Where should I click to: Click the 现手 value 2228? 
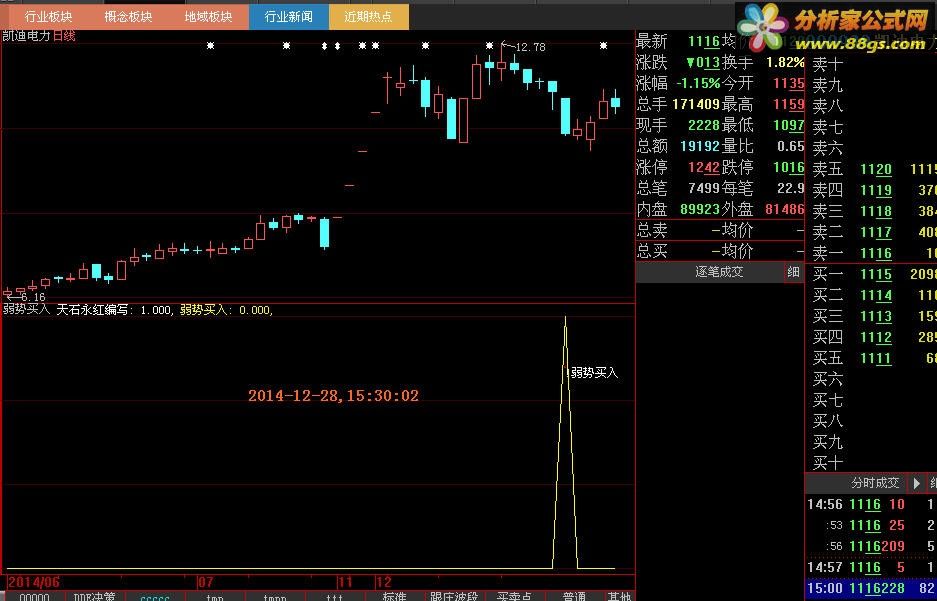point(703,125)
